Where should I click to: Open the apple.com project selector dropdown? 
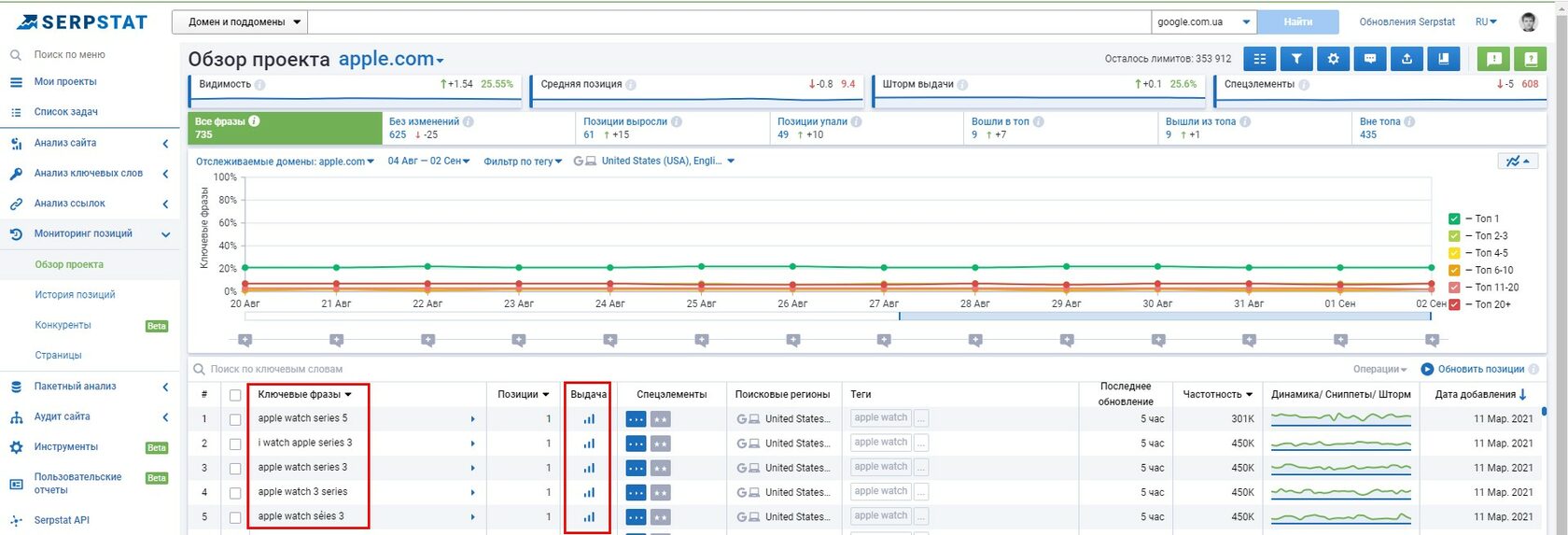coord(391,59)
